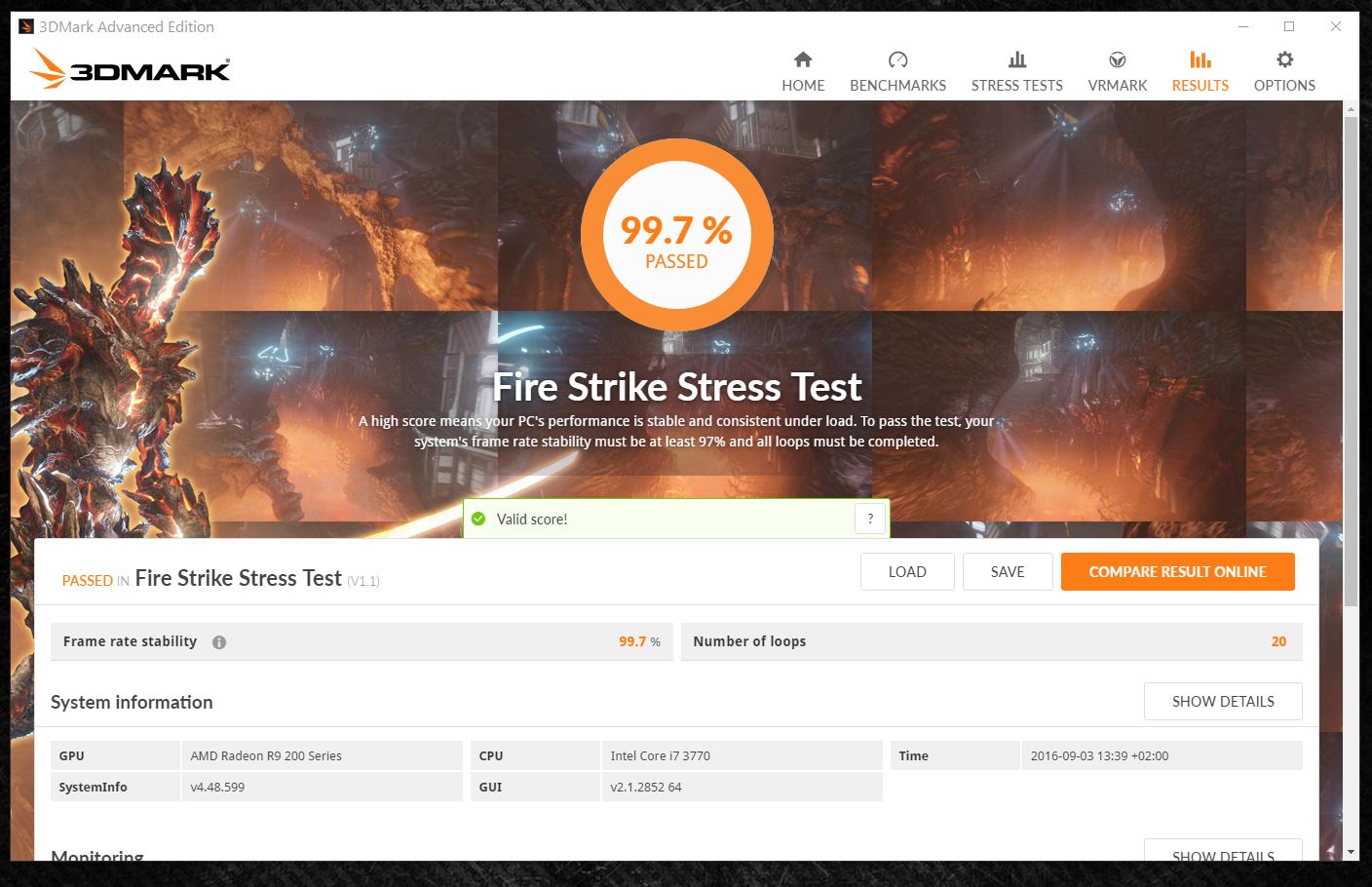Click the question mark help button

click(x=870, y=519)
